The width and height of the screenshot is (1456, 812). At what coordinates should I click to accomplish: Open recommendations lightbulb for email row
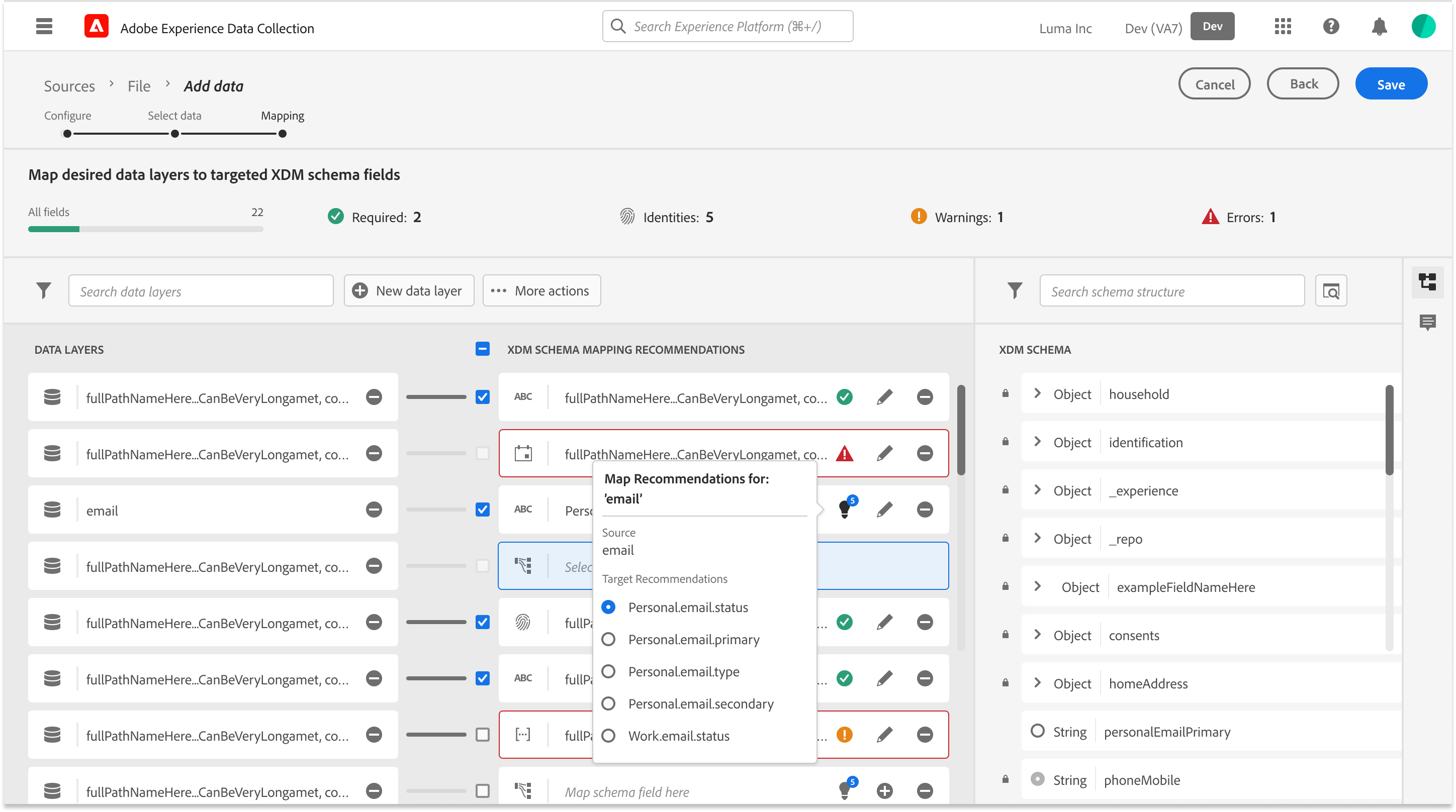[x=845, y=509]
